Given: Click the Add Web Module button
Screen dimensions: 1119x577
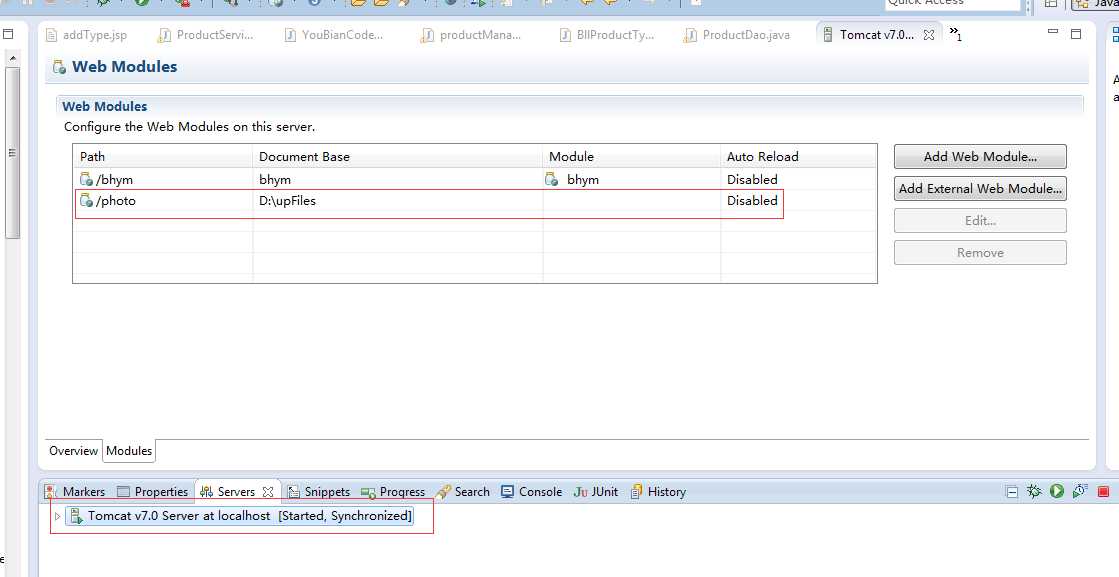Looking at the screenshot, I should click(x=980, y=156).
